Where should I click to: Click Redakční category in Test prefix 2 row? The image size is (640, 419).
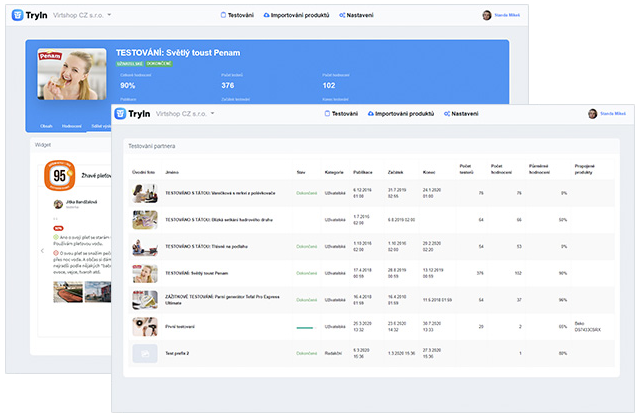pos(333,353)
